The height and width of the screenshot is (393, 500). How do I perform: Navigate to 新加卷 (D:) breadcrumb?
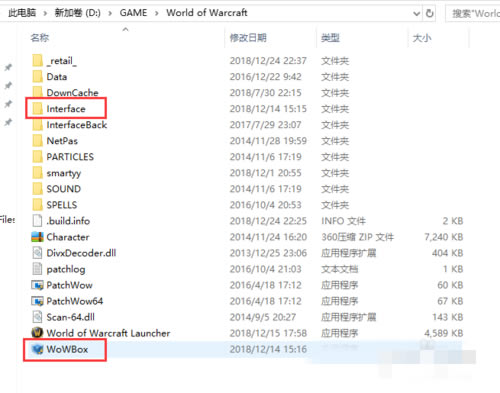pyautogui.click(x=77, y=13)
